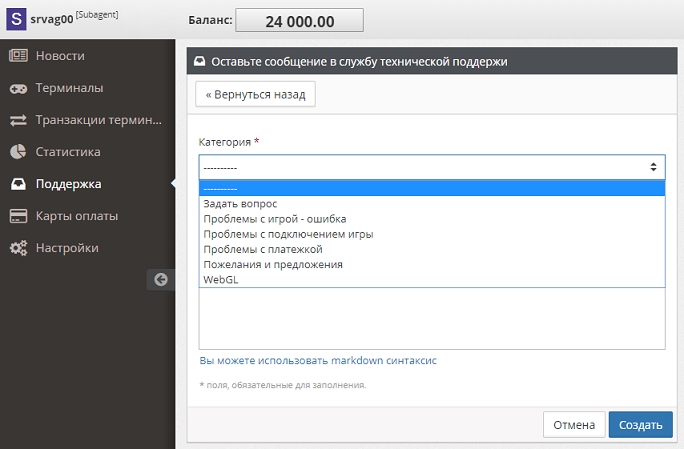Click the payment cards icon
The image size is (684, 449).
point(18,216)
